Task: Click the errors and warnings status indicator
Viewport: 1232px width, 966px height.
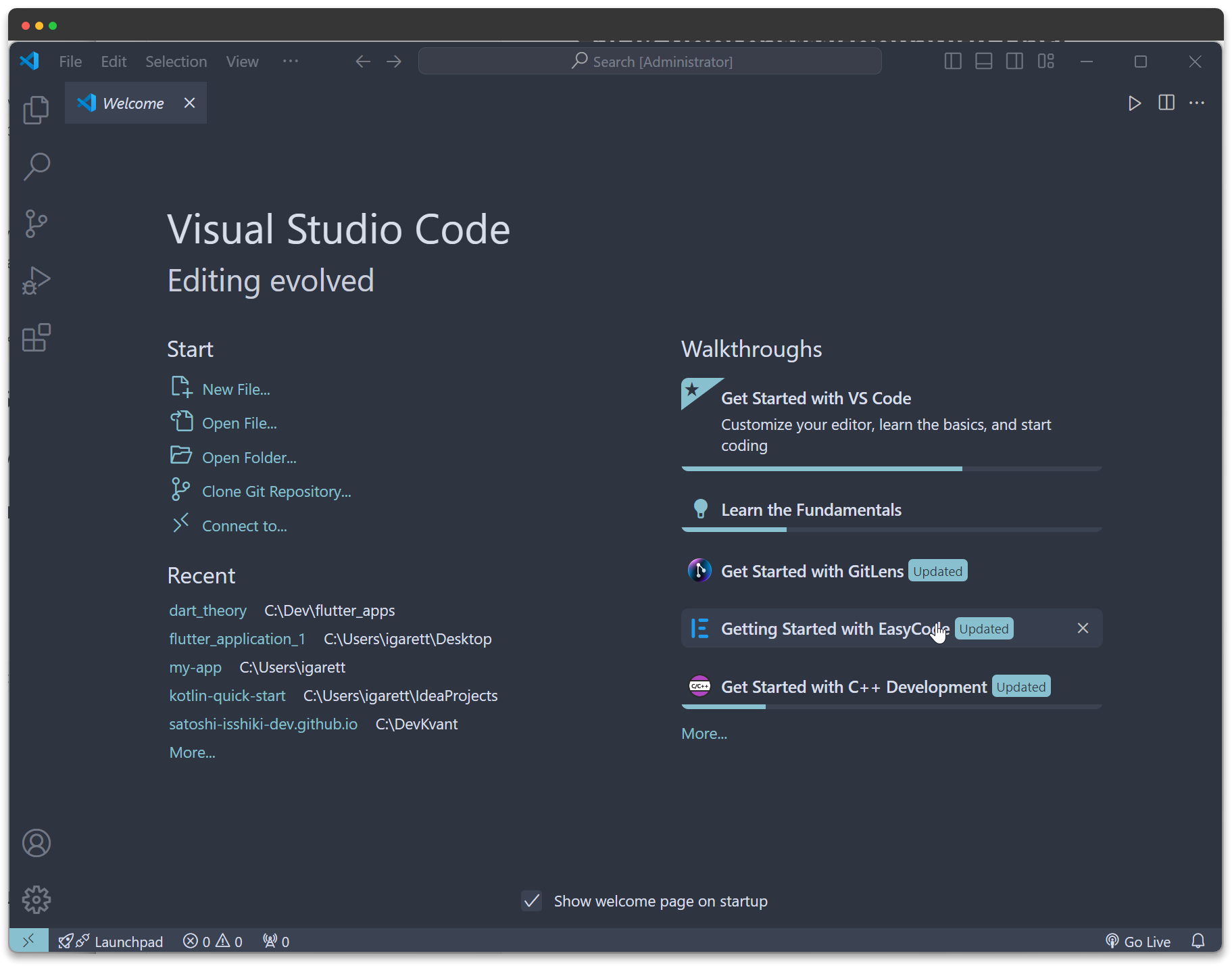Action: pos(212,940)
